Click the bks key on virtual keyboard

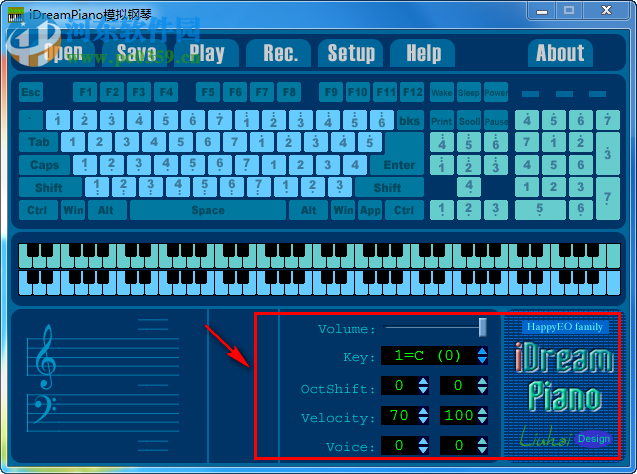click(410, 121)
